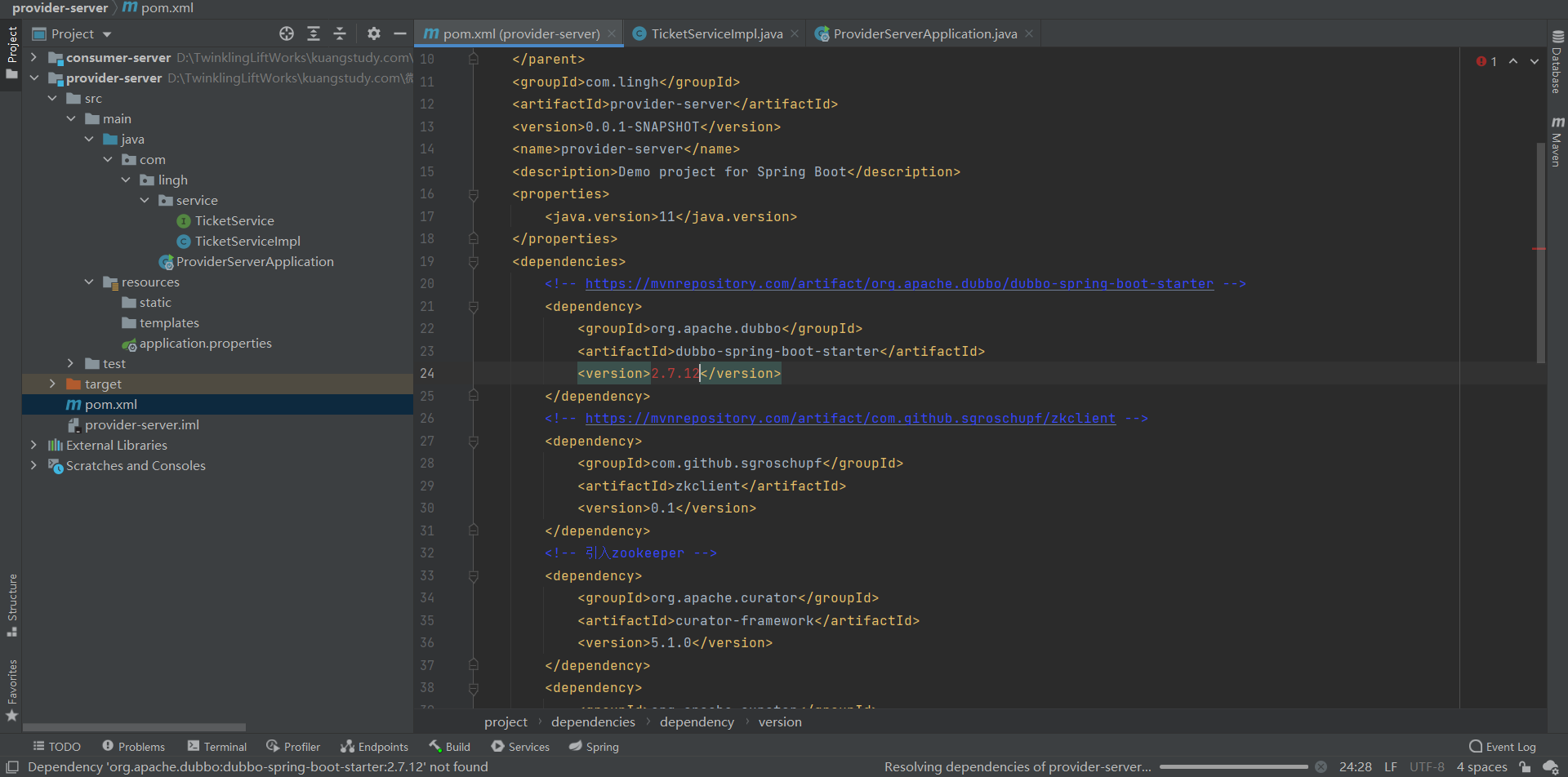
Task: Select application.properties file
Action: (x=205, y=343)
